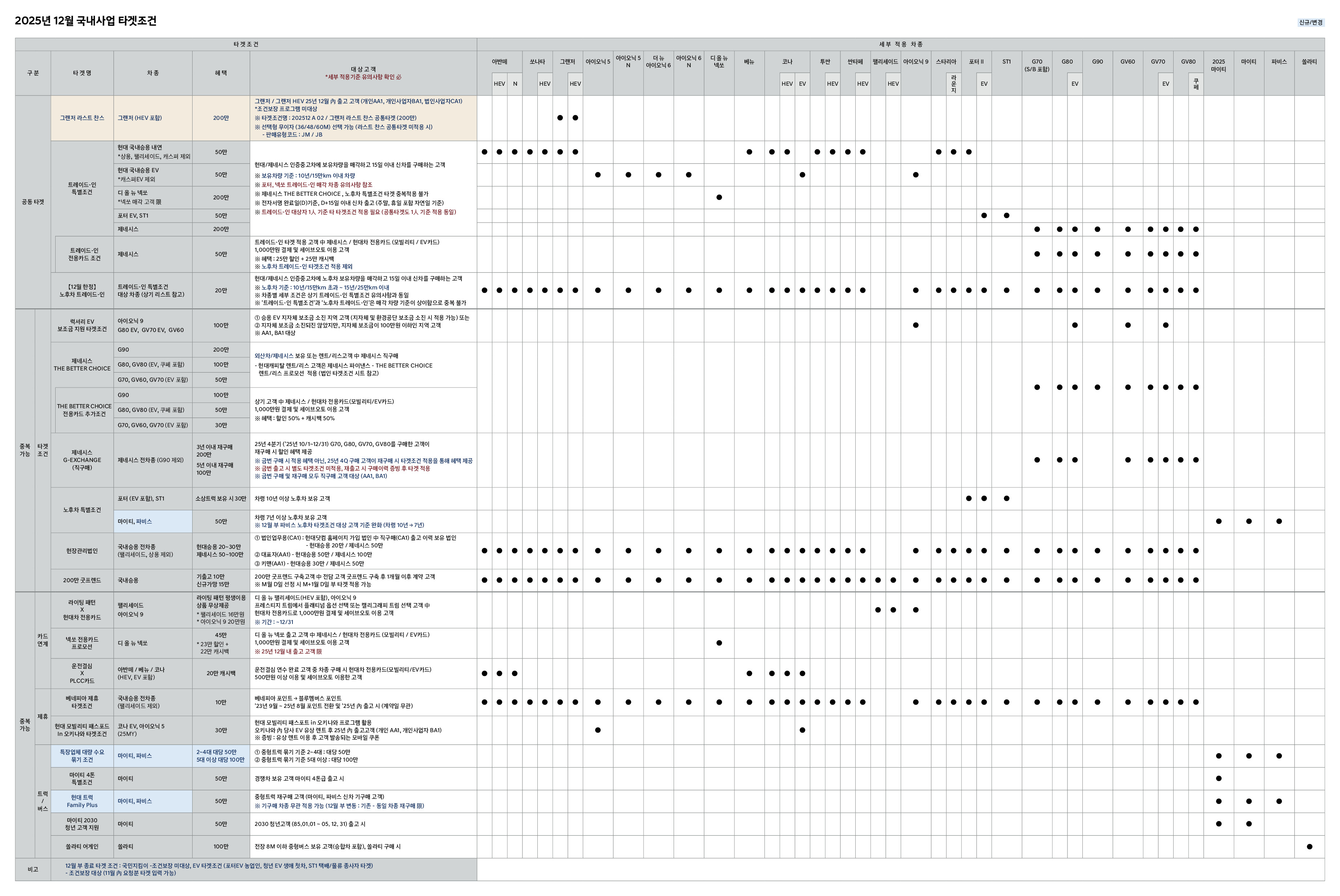Click the 제네시스 G-EXCHANGE (직구매) cell
The width and height of the screenshot is (1340, 896).
pos(82,460)
